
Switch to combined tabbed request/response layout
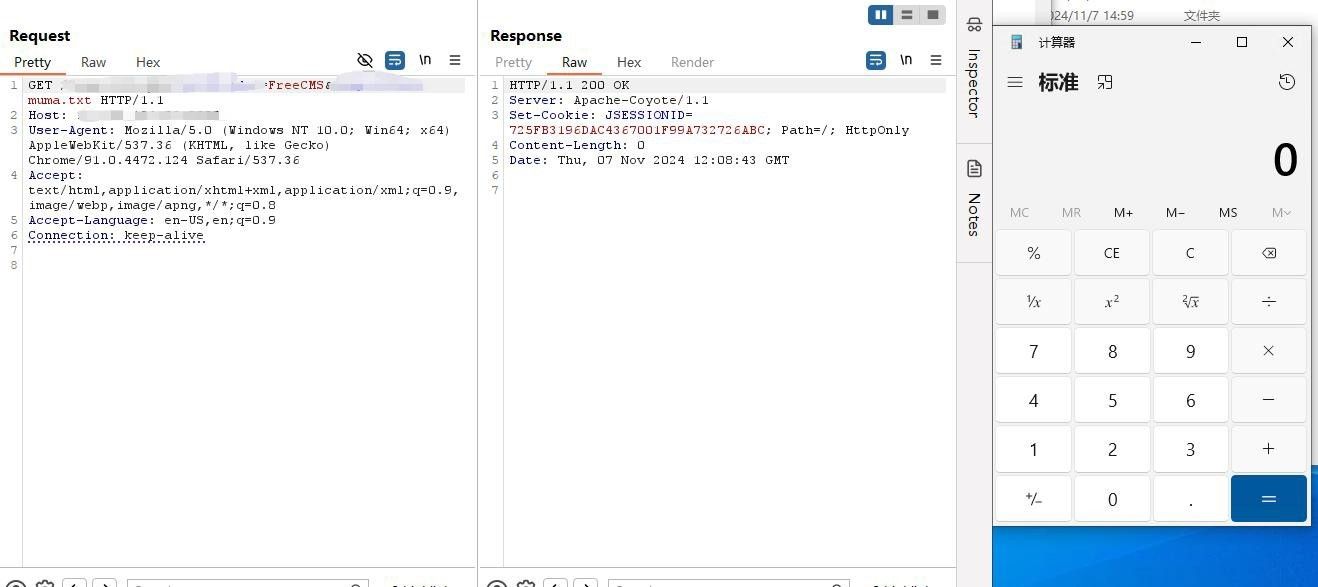tap(933, 15)
